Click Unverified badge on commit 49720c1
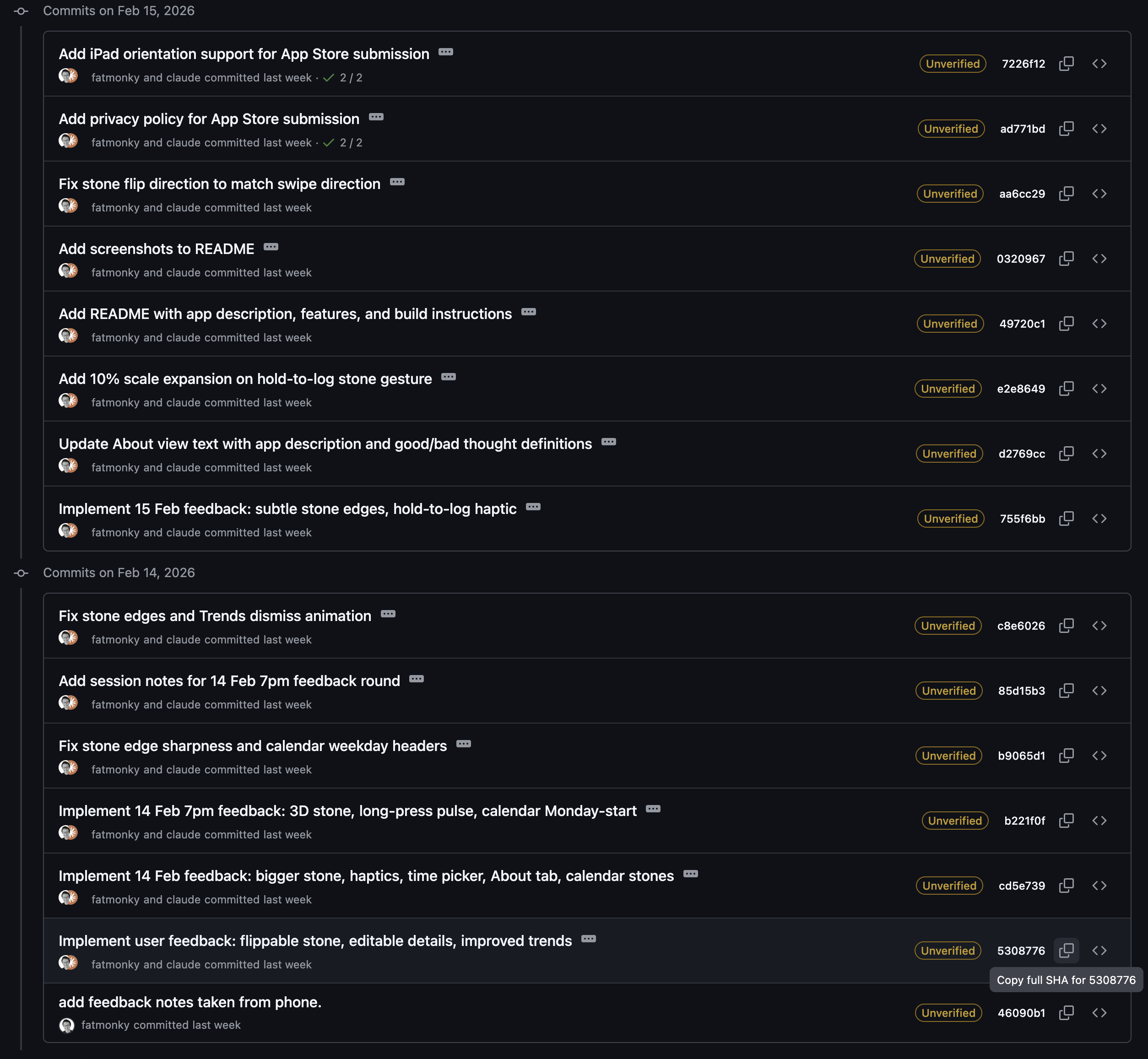 (x=950, y=323)
